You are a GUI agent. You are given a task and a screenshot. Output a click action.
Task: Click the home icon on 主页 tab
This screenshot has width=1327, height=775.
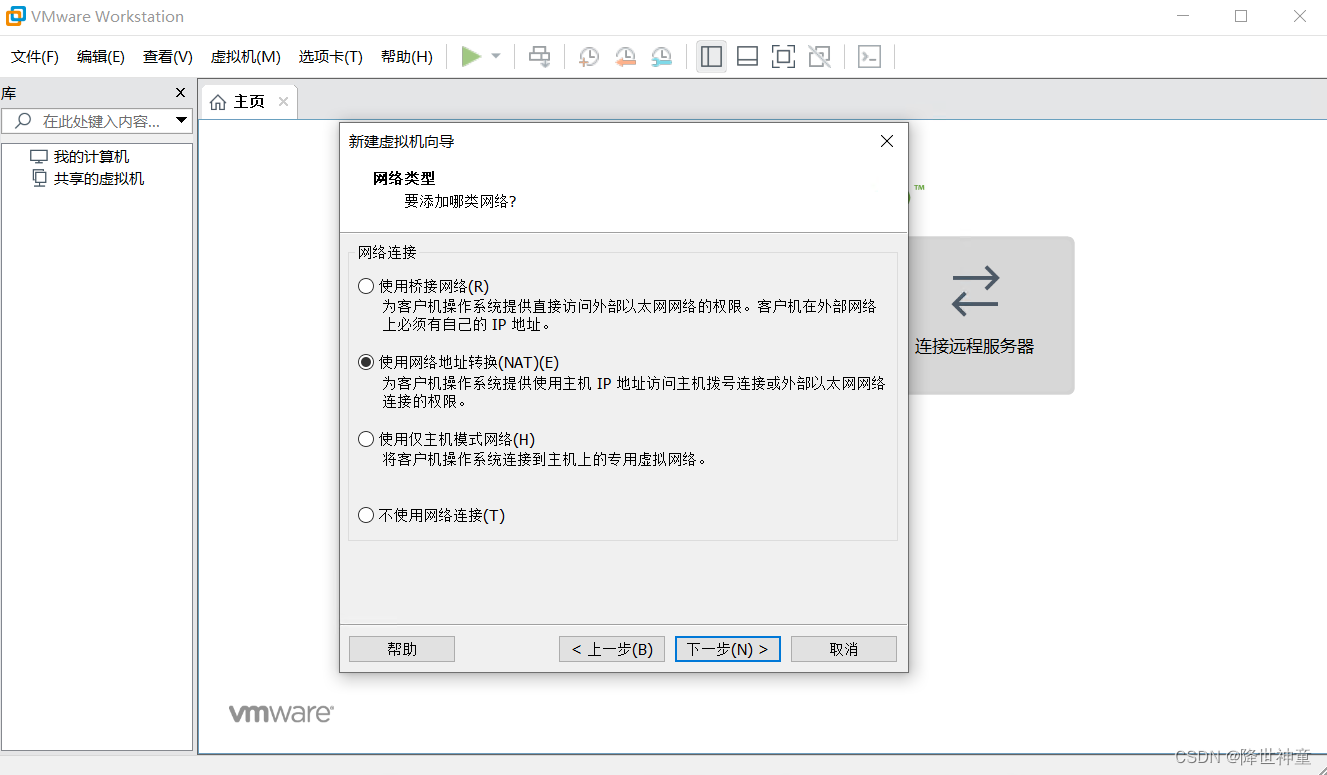tap(218, 102)
